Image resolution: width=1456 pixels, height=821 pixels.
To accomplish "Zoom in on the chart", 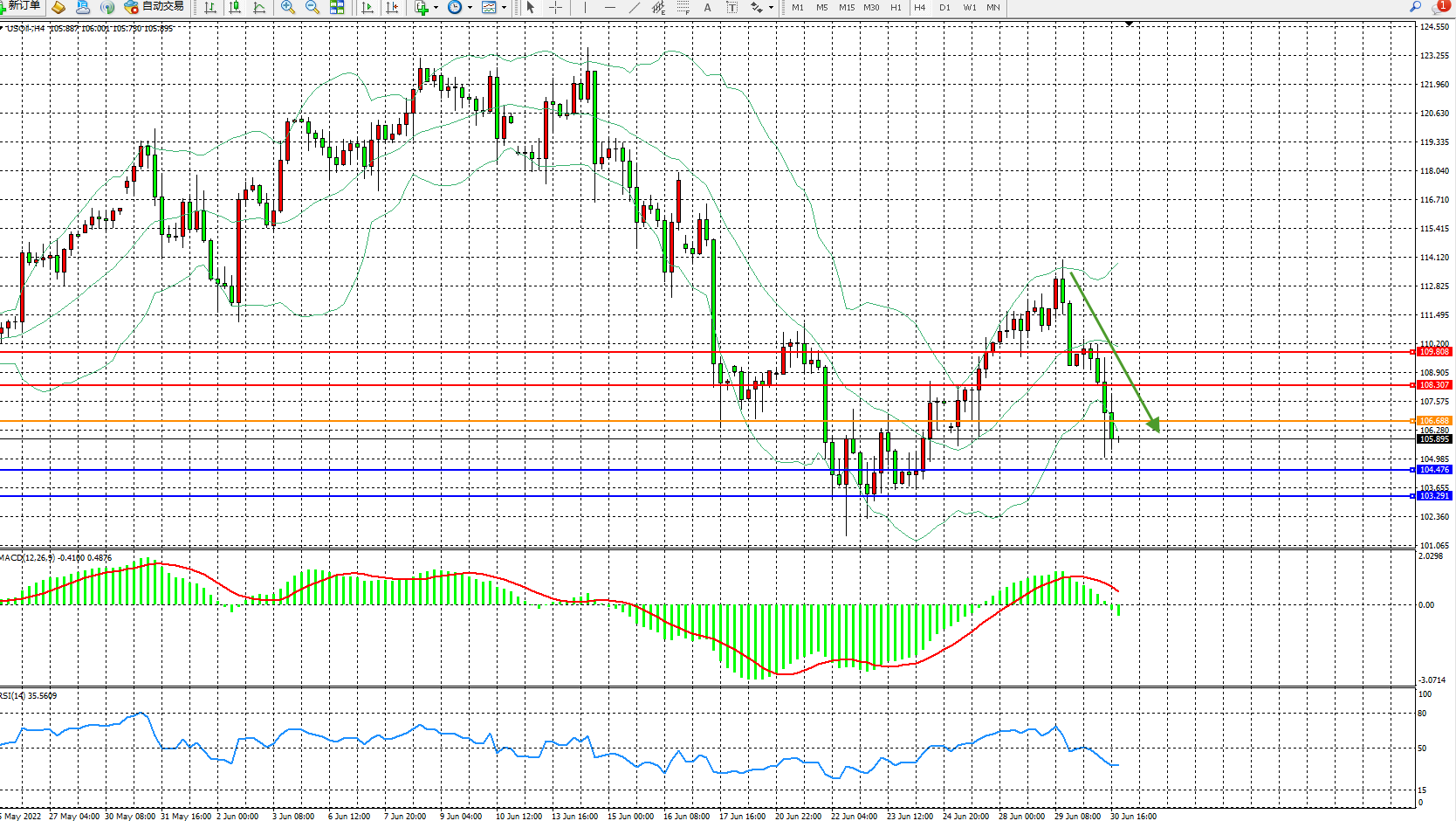I will click(x=287, y=8).
